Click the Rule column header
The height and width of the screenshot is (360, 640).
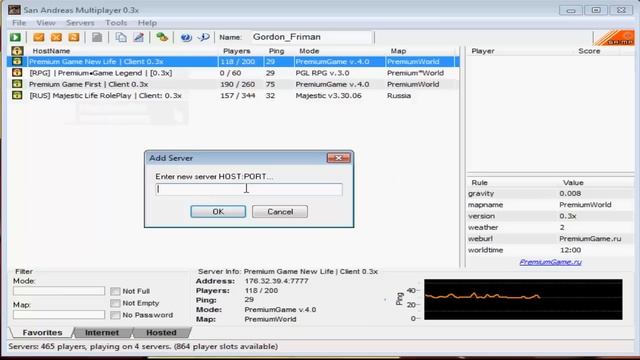coord(480,182)
